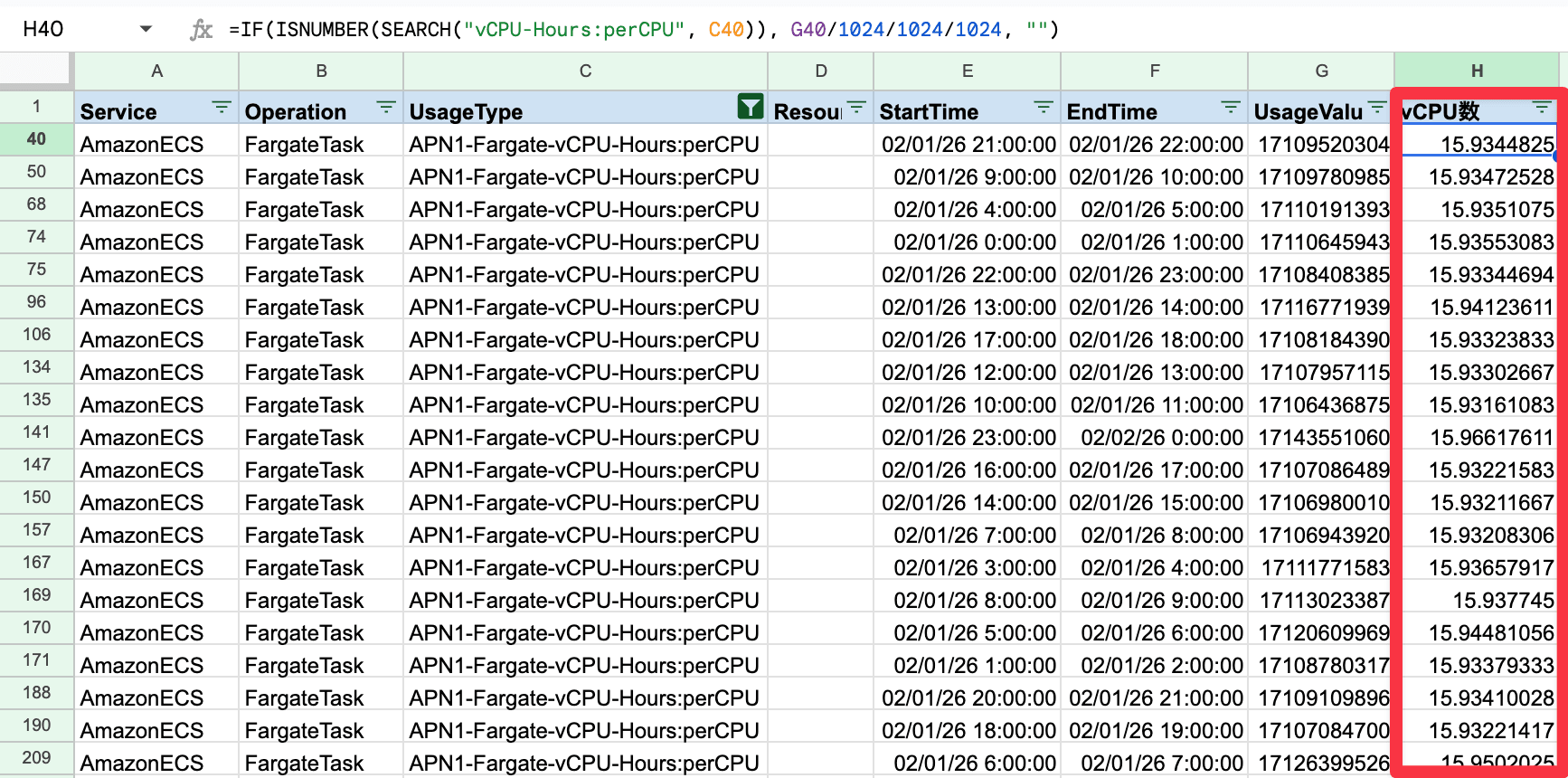Select row 96 header
The height and width of the screenshot is (778, 1568).
[x=36, y=302]
